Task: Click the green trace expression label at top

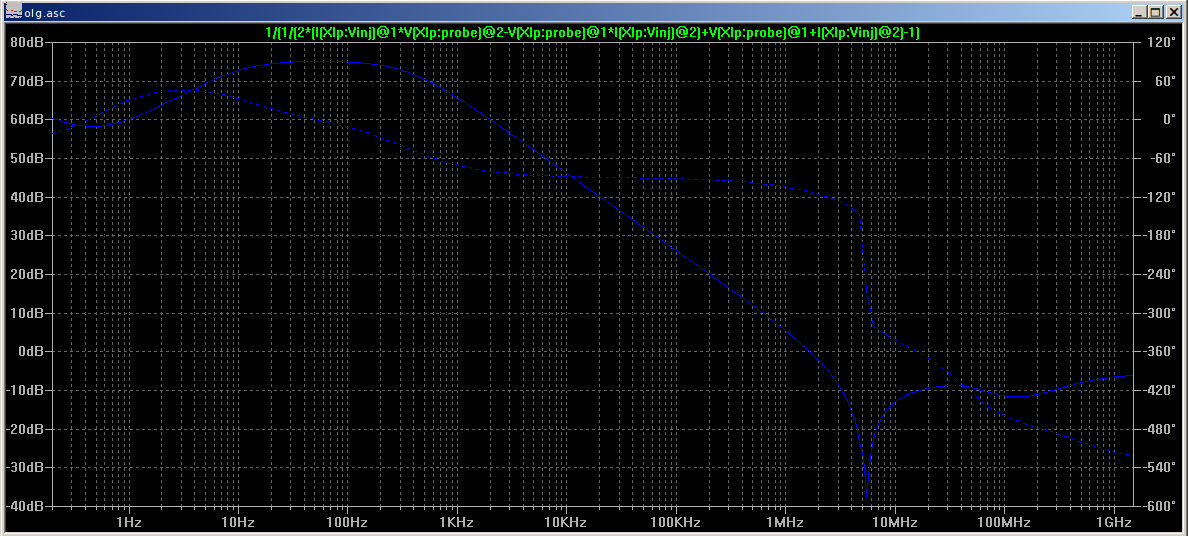Action: 593,32
